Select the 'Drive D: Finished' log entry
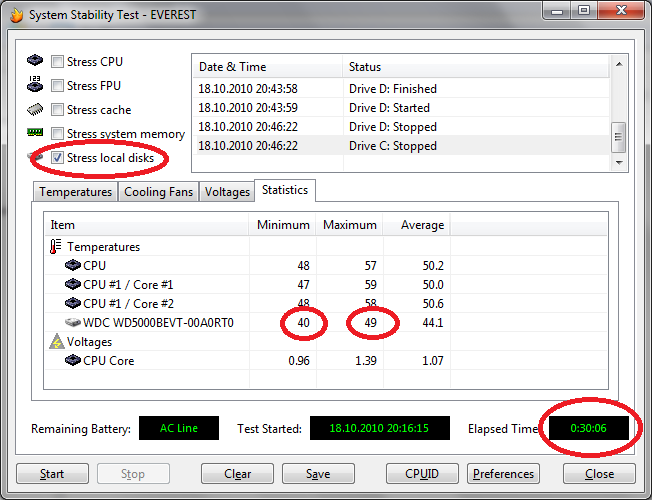 tap(401, 89)
